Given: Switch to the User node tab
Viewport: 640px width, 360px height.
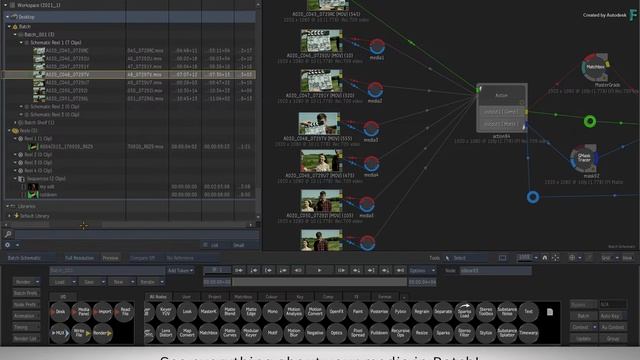Looking at the screenshot, I should pos(186,297).
